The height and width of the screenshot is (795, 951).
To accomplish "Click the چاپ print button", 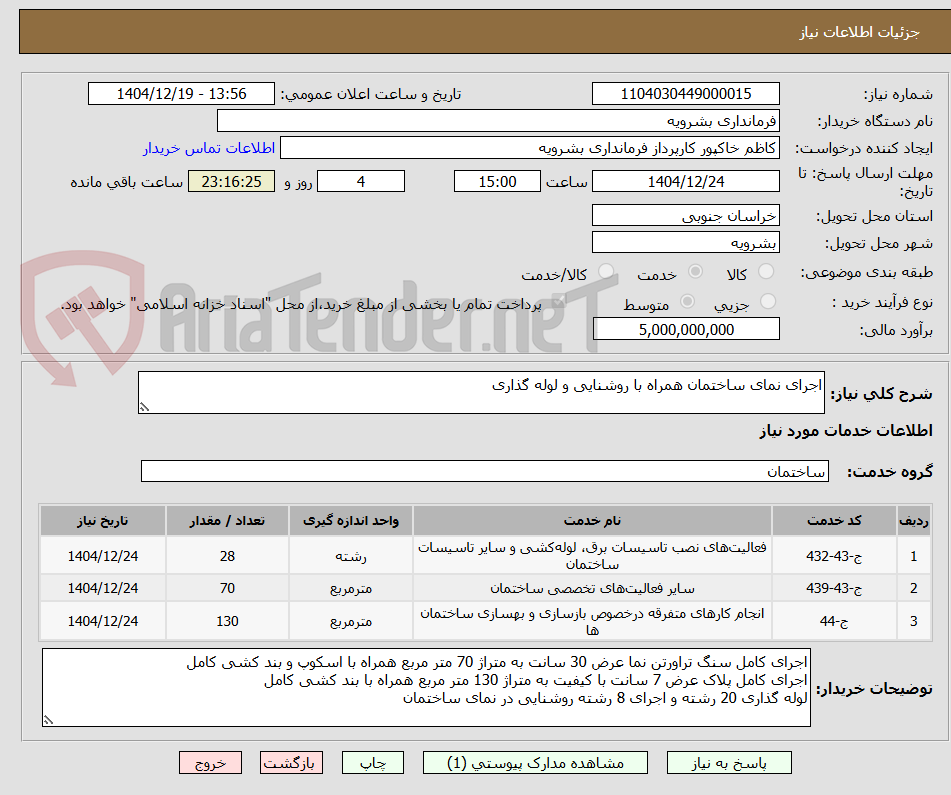I will [373, 763].
